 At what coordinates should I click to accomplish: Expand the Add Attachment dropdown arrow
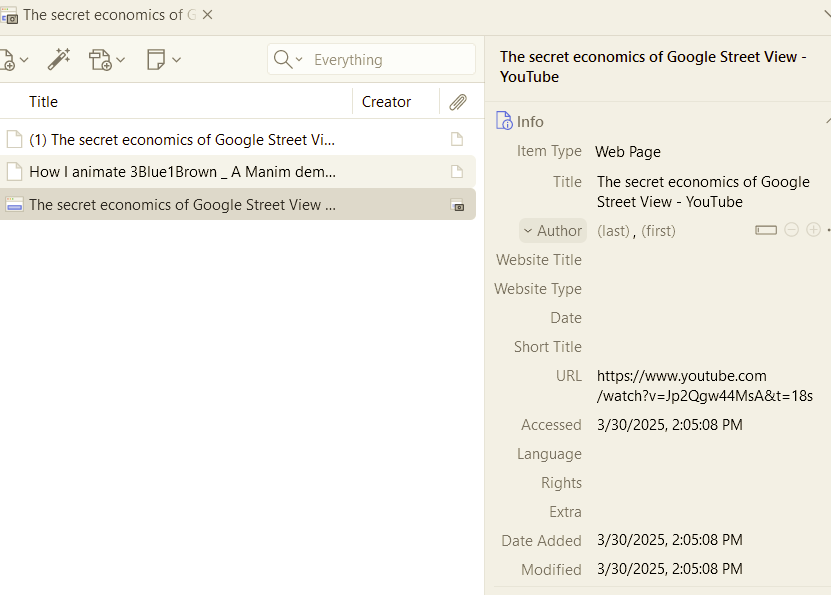point(120,60)
